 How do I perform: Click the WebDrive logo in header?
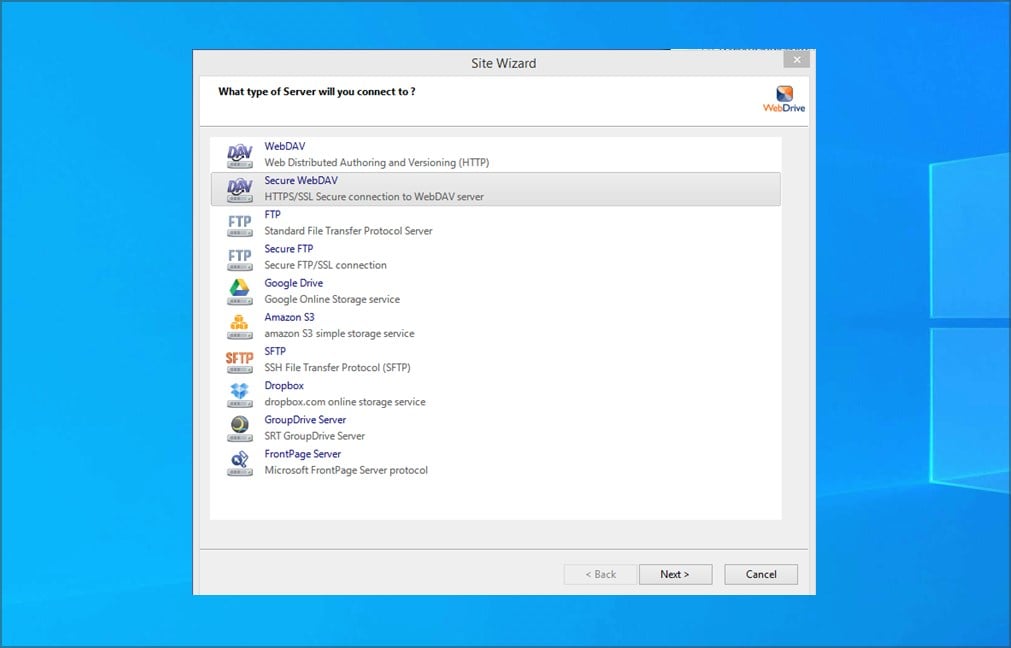click(784, 99)
